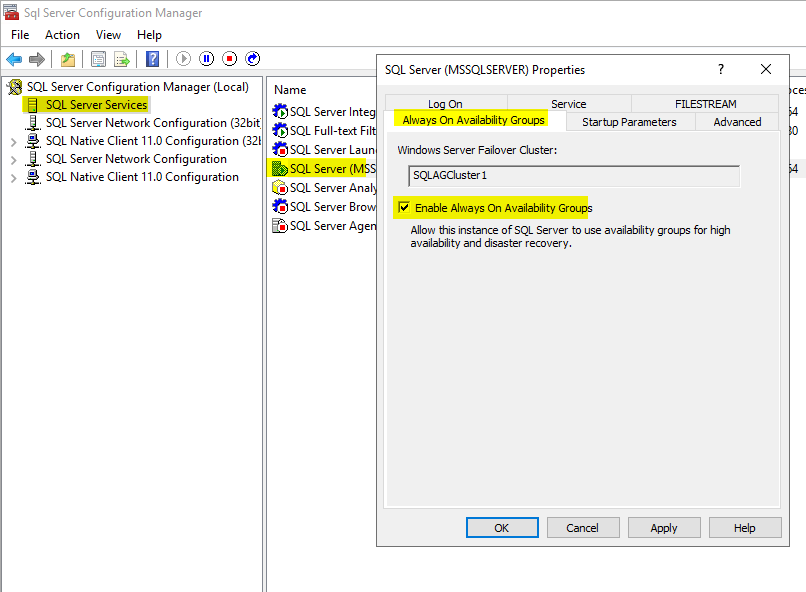806x592 pixels.
Task: Select SQL Server Browser row text
Action: click(x=333, y=207)
